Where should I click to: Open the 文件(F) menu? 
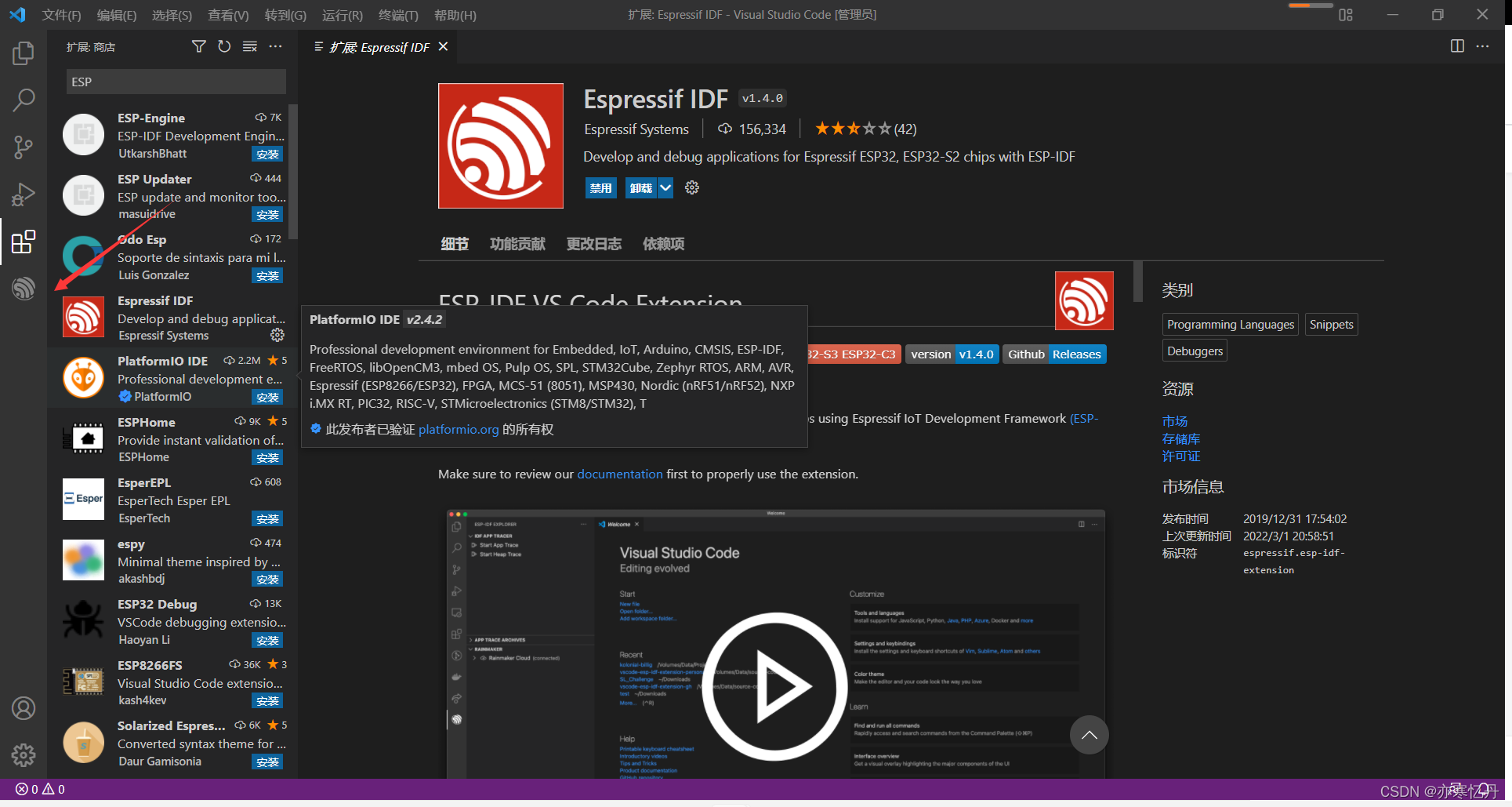pyautogui.click(x=61, y=15)
